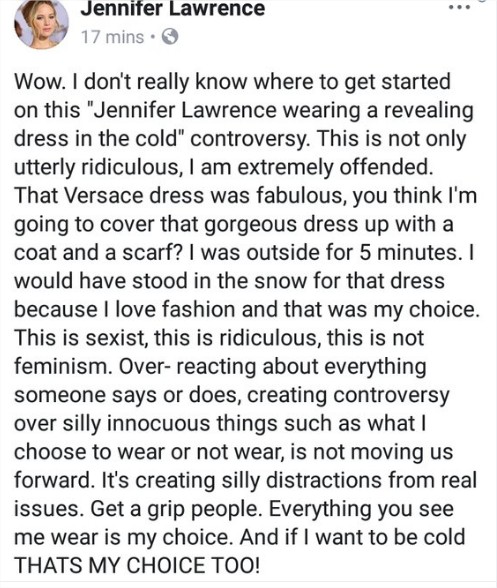
Task: Click the phrase "THATS MY CHOICE TOO!"
Action: (137, 565)
